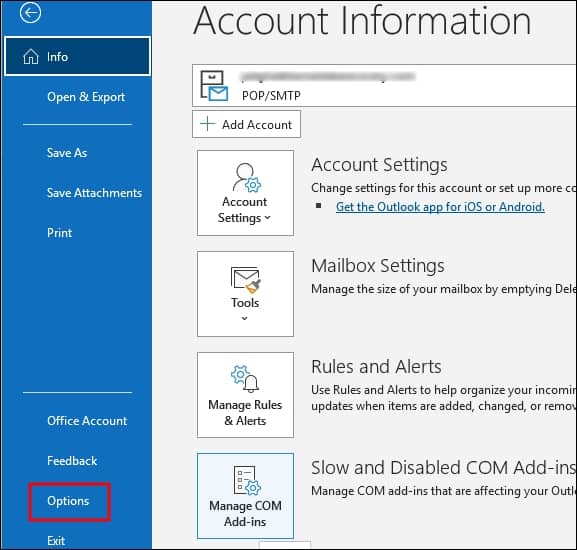Image resolution: width=577 pixels, height=550 pixels.
Task: Click the plus icon in Add Account
Action: 208,124
